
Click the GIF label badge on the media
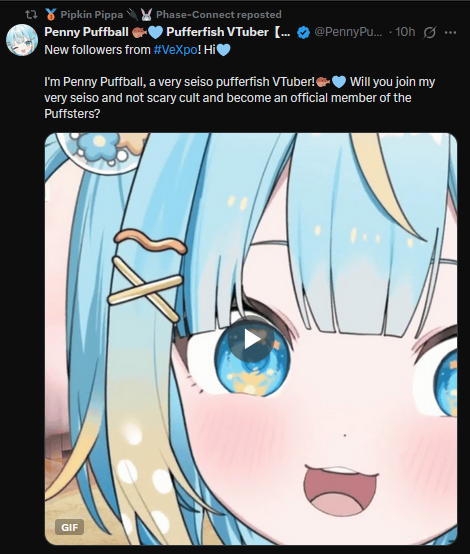tap(69, 527)
